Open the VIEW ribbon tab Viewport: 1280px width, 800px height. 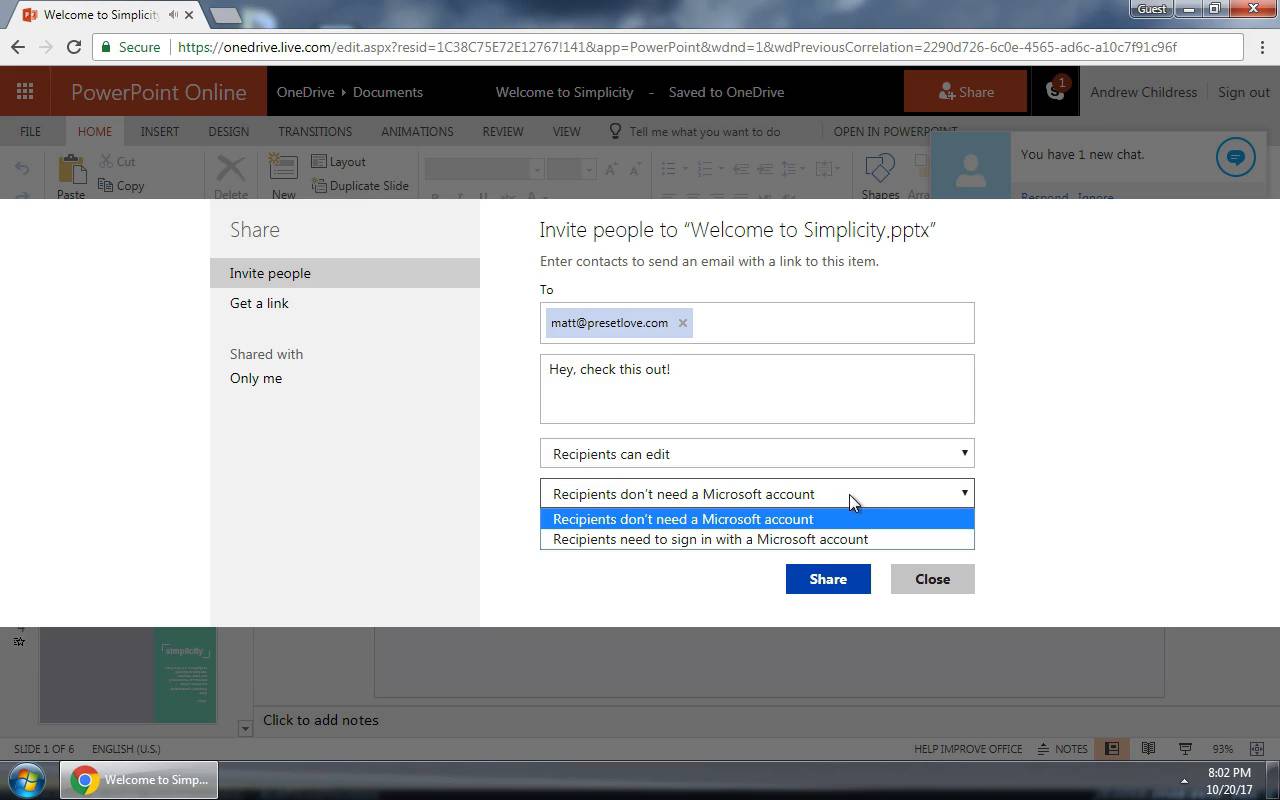click(567, 131)
